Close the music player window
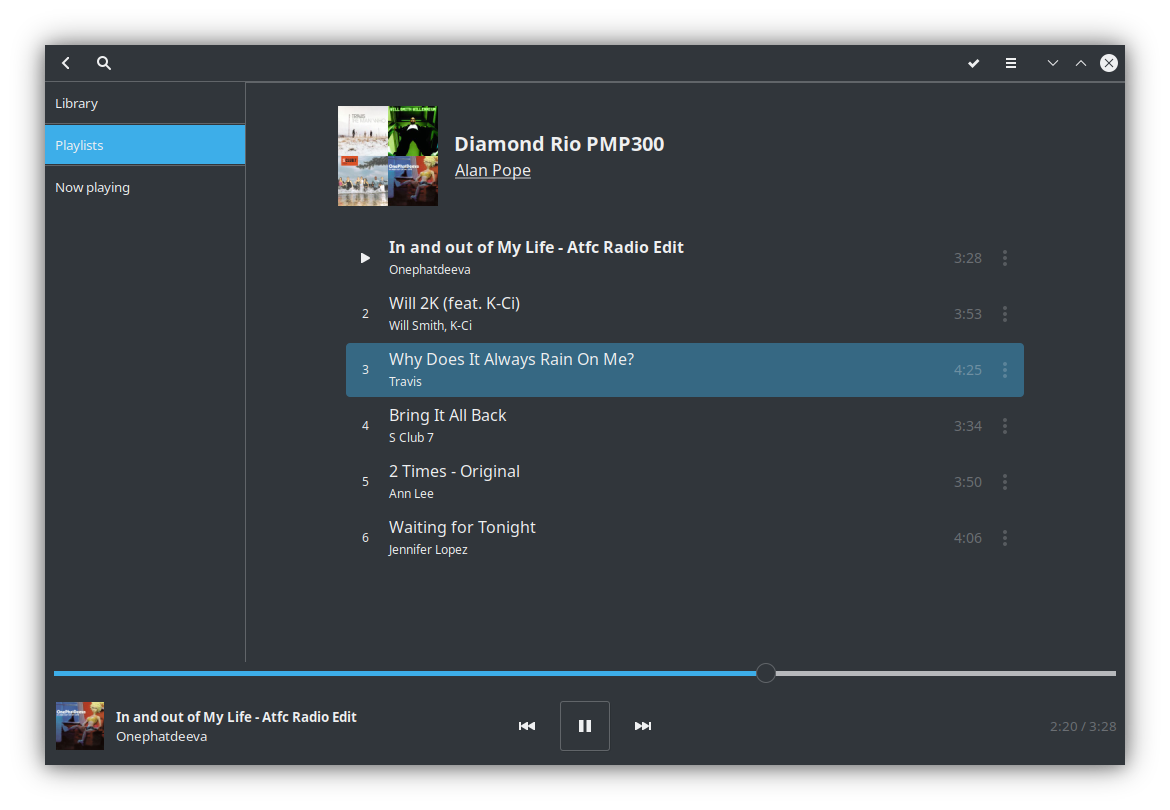 (1109, 63)
